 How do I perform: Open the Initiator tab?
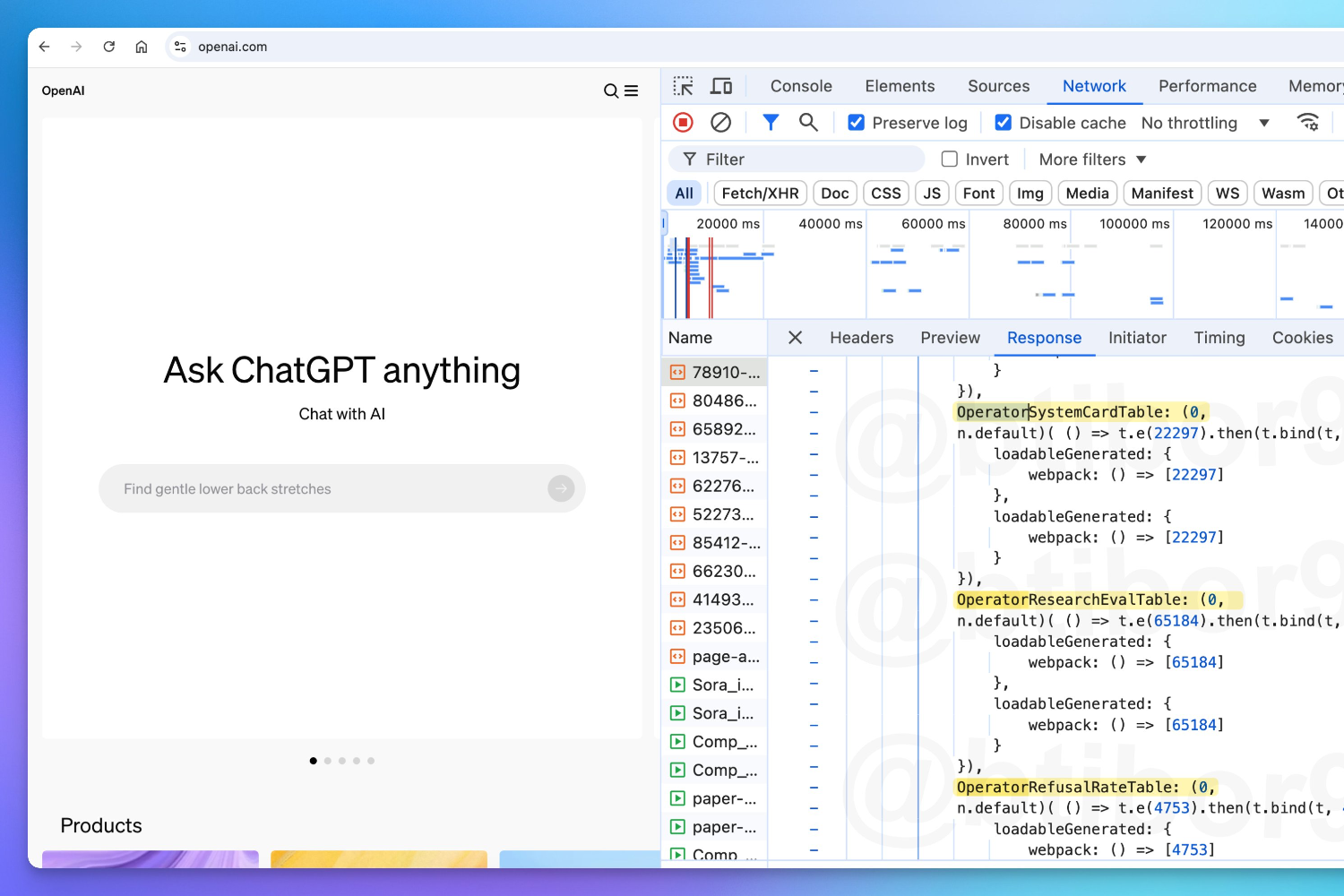[x=1137, y=338]
